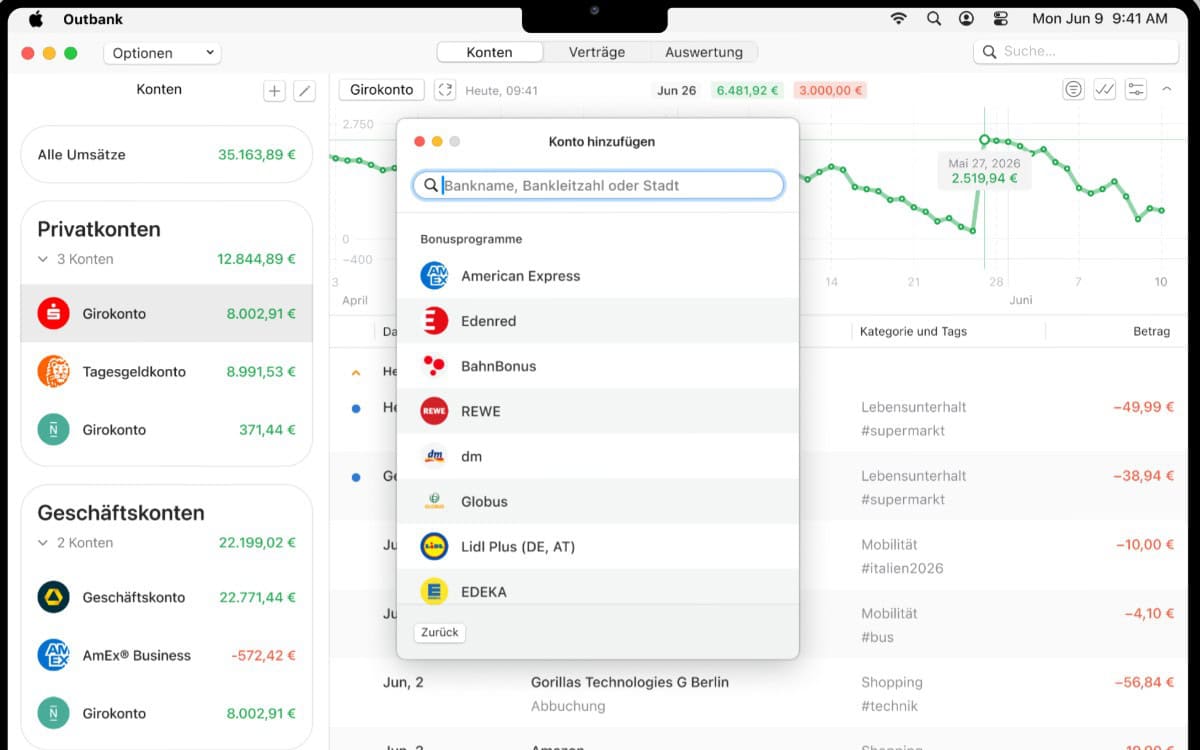
Task: Open the Wi-Fi menu bar icon
Action: (899, 18)
